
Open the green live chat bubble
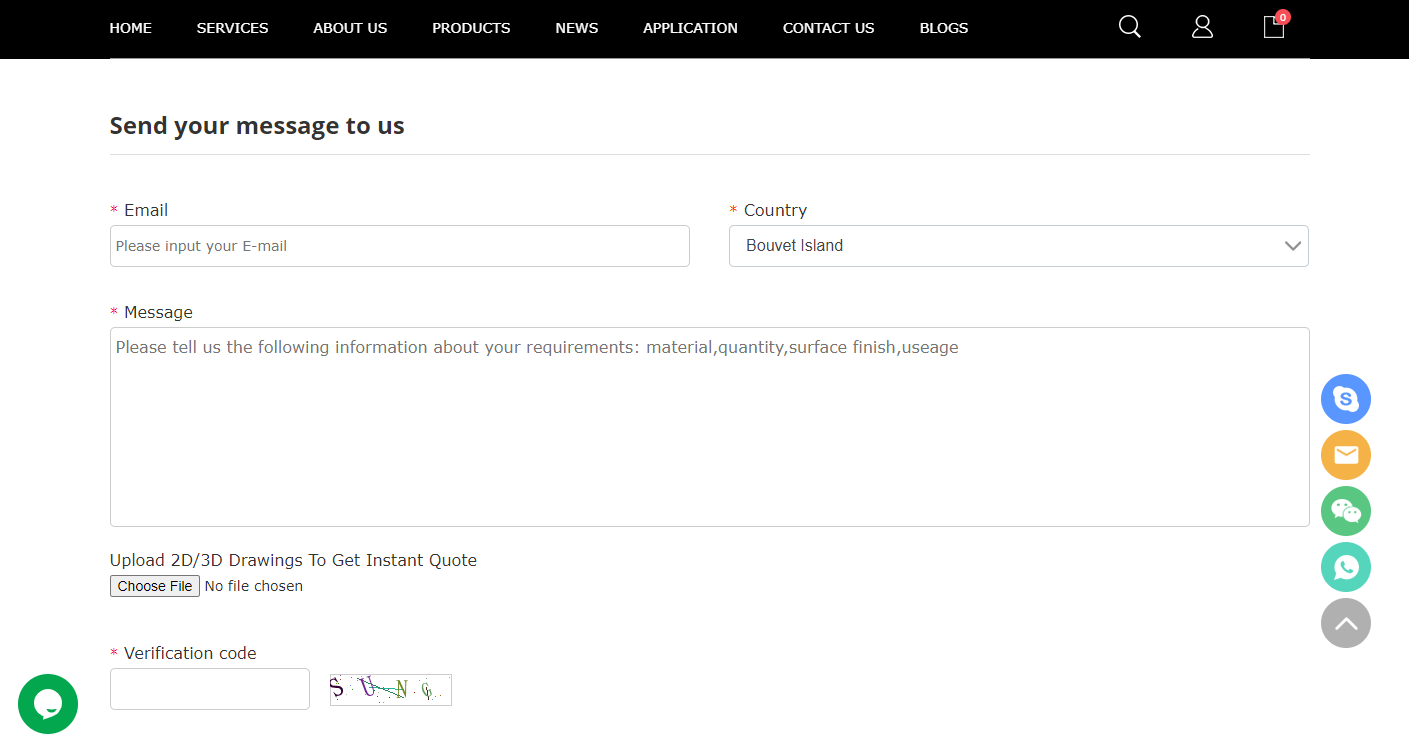[48, 704]
